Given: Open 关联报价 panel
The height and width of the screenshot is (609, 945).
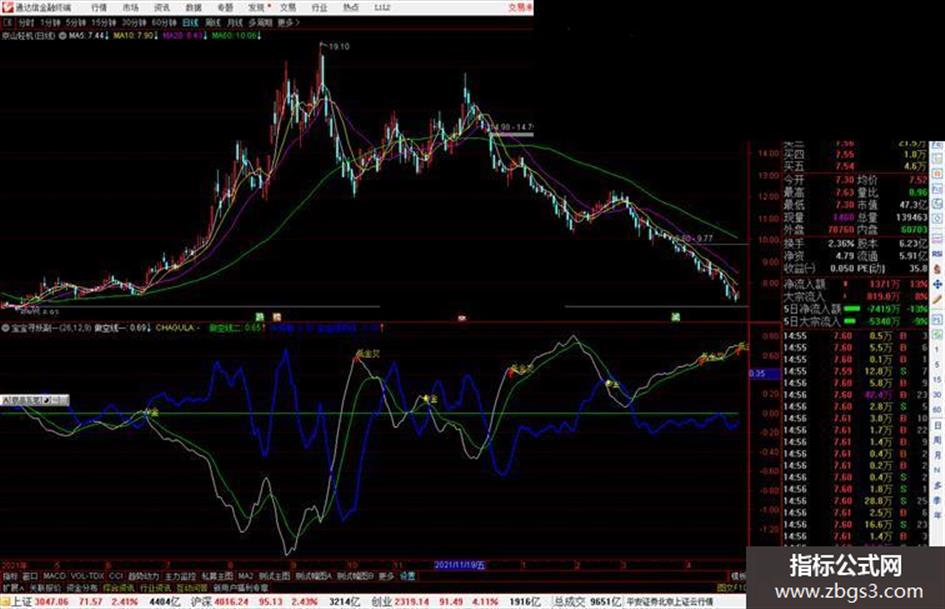Looking at the screenshot, I should (x=45, y=587).
